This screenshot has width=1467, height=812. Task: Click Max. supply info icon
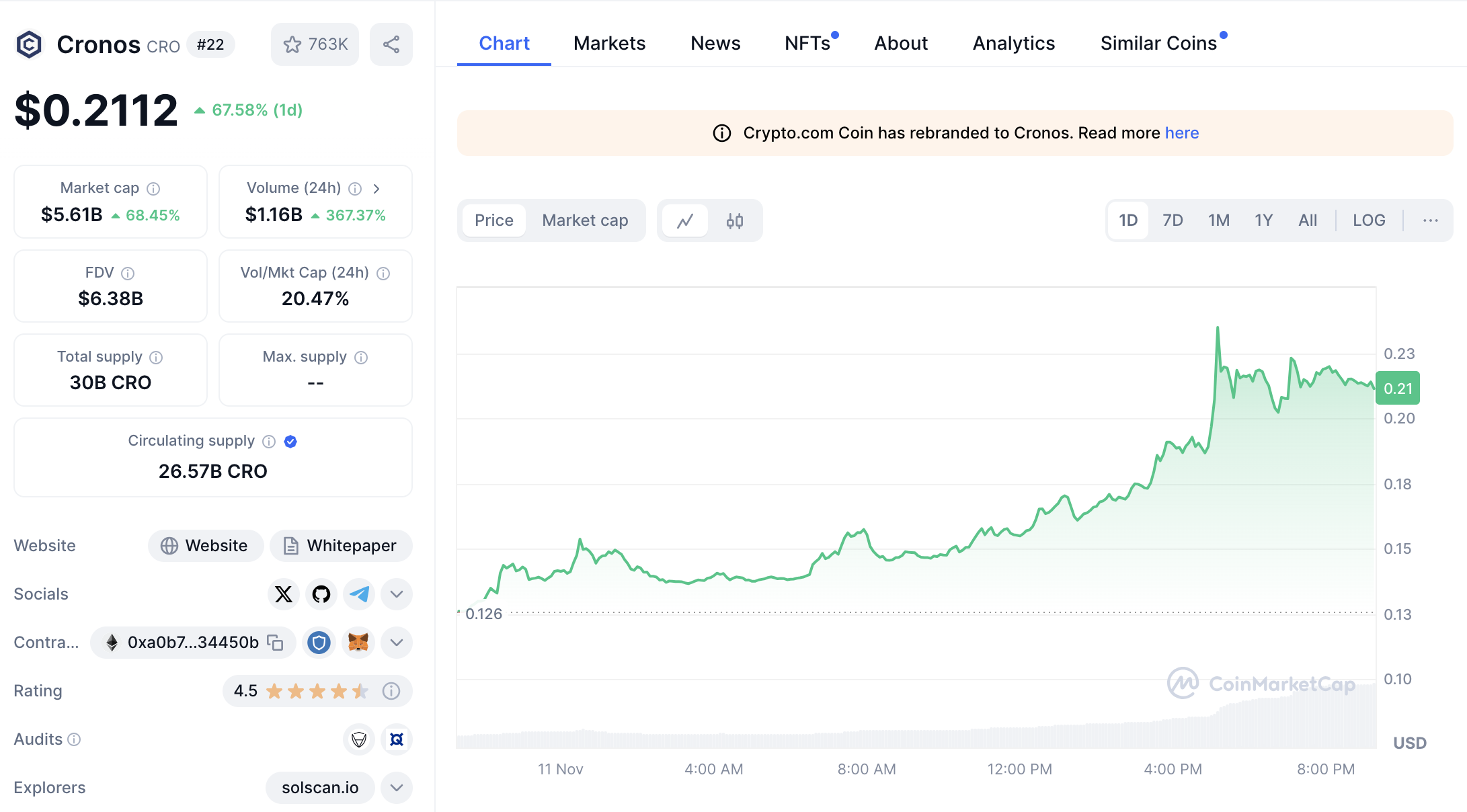tap(361, 357)
